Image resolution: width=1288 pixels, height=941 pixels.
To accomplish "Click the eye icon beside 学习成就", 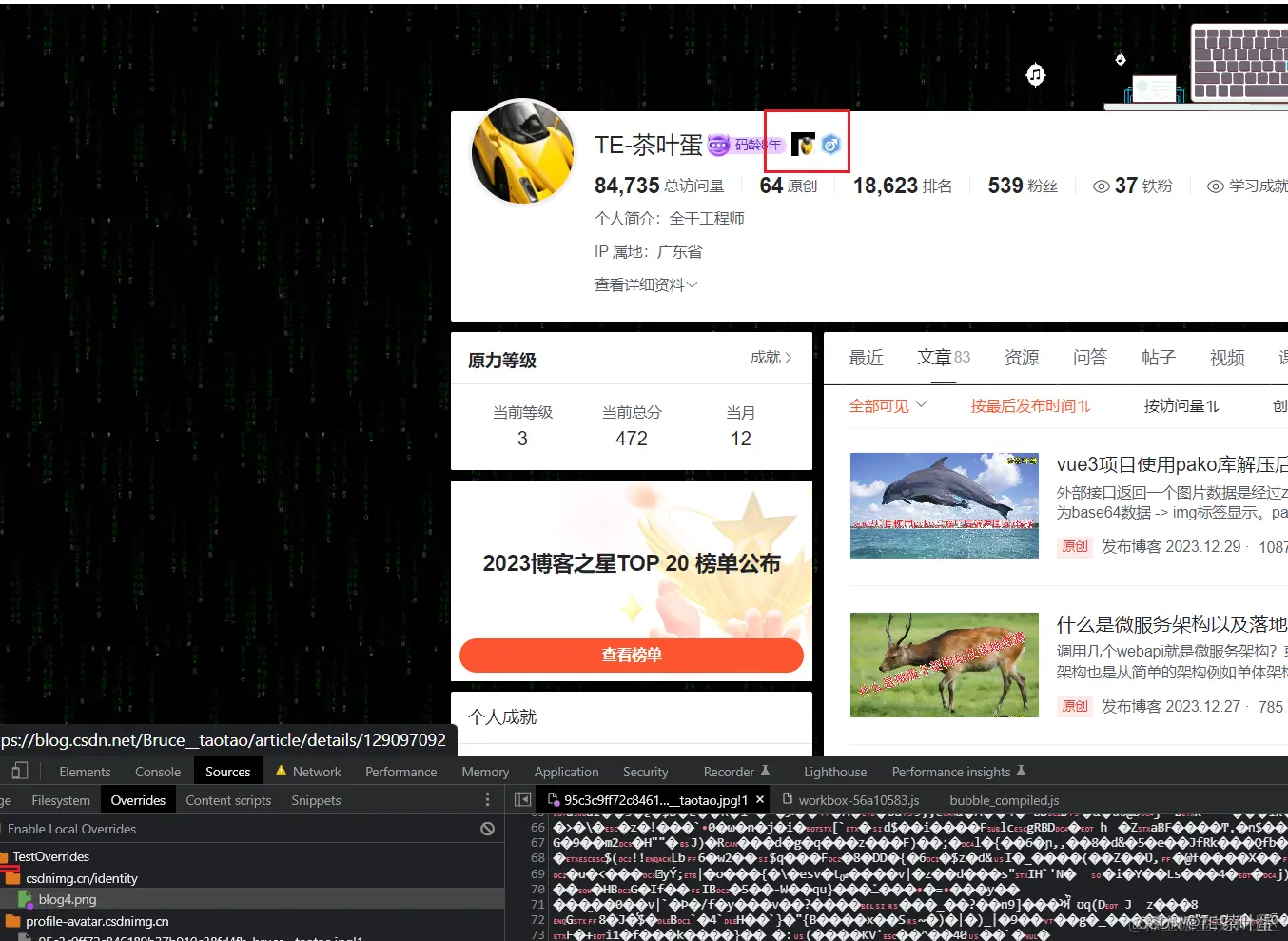I will point(1216,186).
